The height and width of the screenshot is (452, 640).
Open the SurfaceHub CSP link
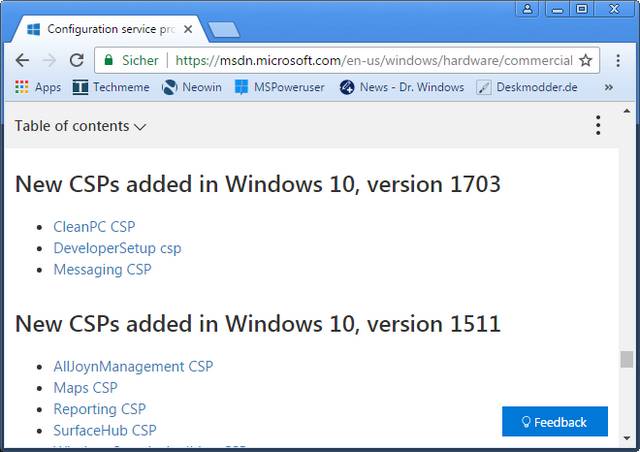pyautogui.click(x=105, y=430)
